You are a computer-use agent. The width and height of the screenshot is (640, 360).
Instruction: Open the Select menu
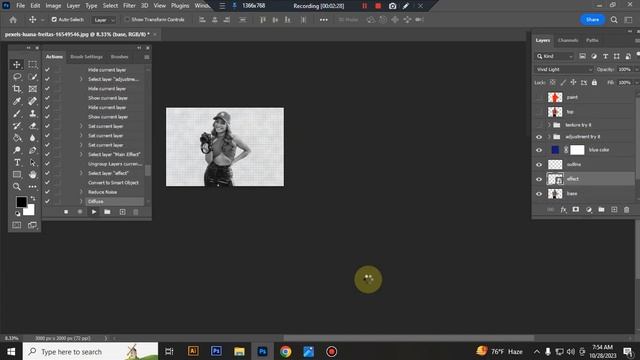pos(110,6)
